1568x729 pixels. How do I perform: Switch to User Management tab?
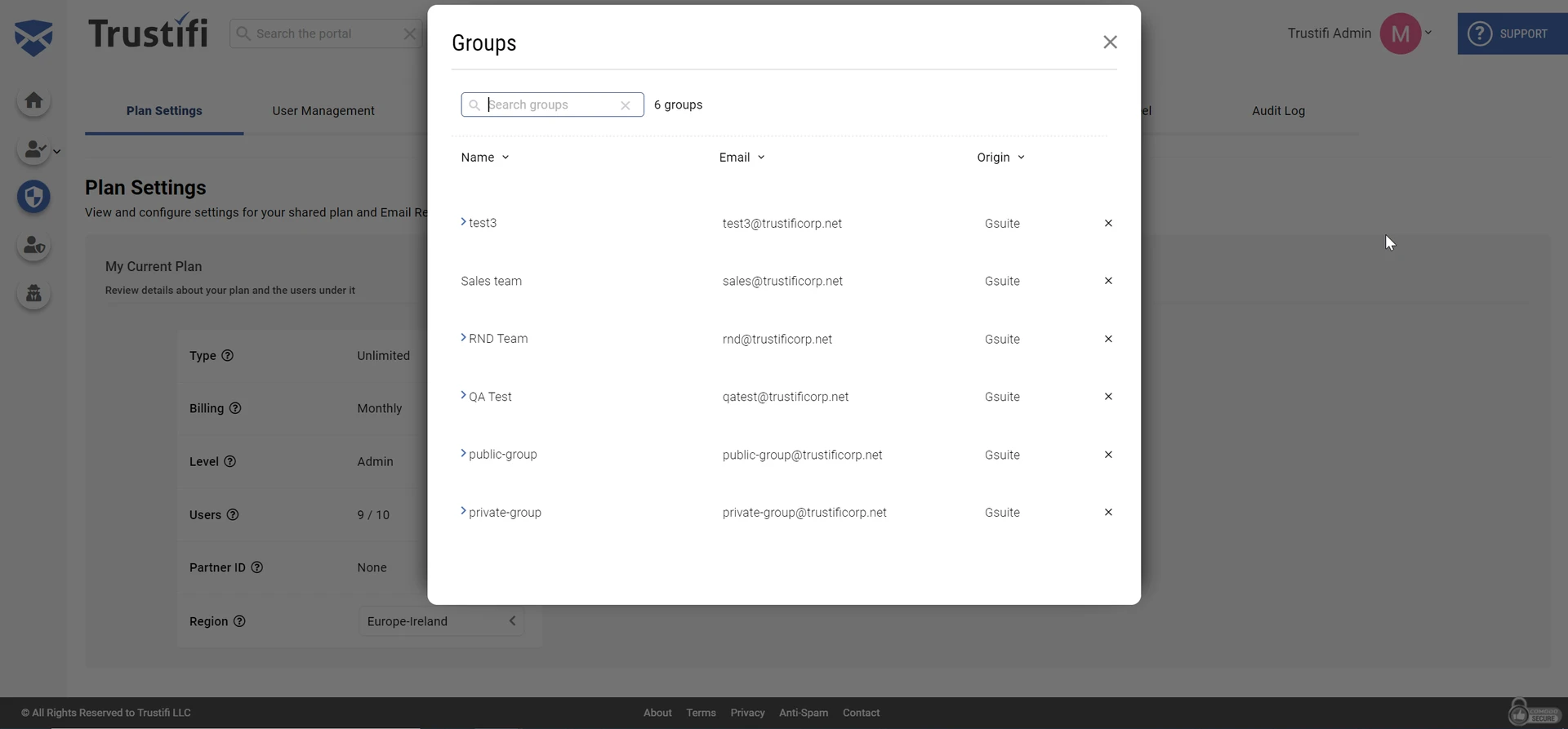[x=323, y=111]
